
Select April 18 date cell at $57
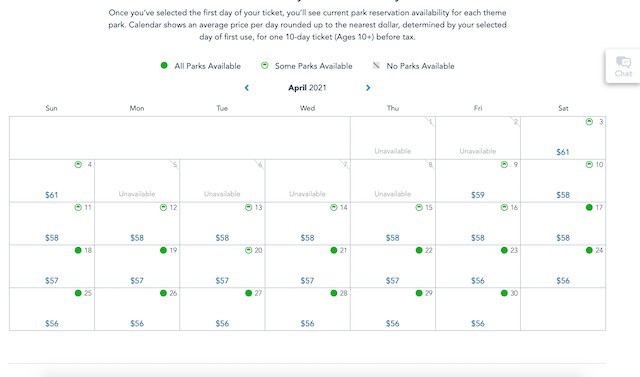click(x=52, y=266)
